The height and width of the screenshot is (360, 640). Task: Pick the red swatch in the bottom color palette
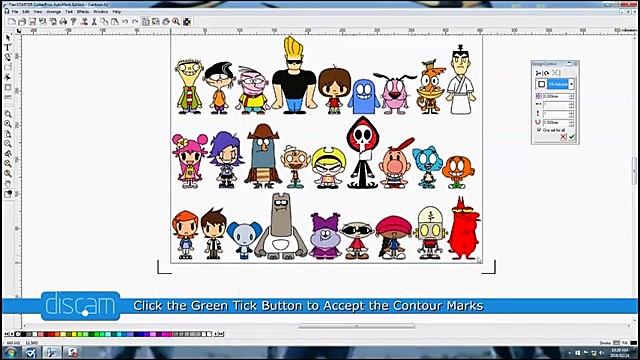[52, 334]
